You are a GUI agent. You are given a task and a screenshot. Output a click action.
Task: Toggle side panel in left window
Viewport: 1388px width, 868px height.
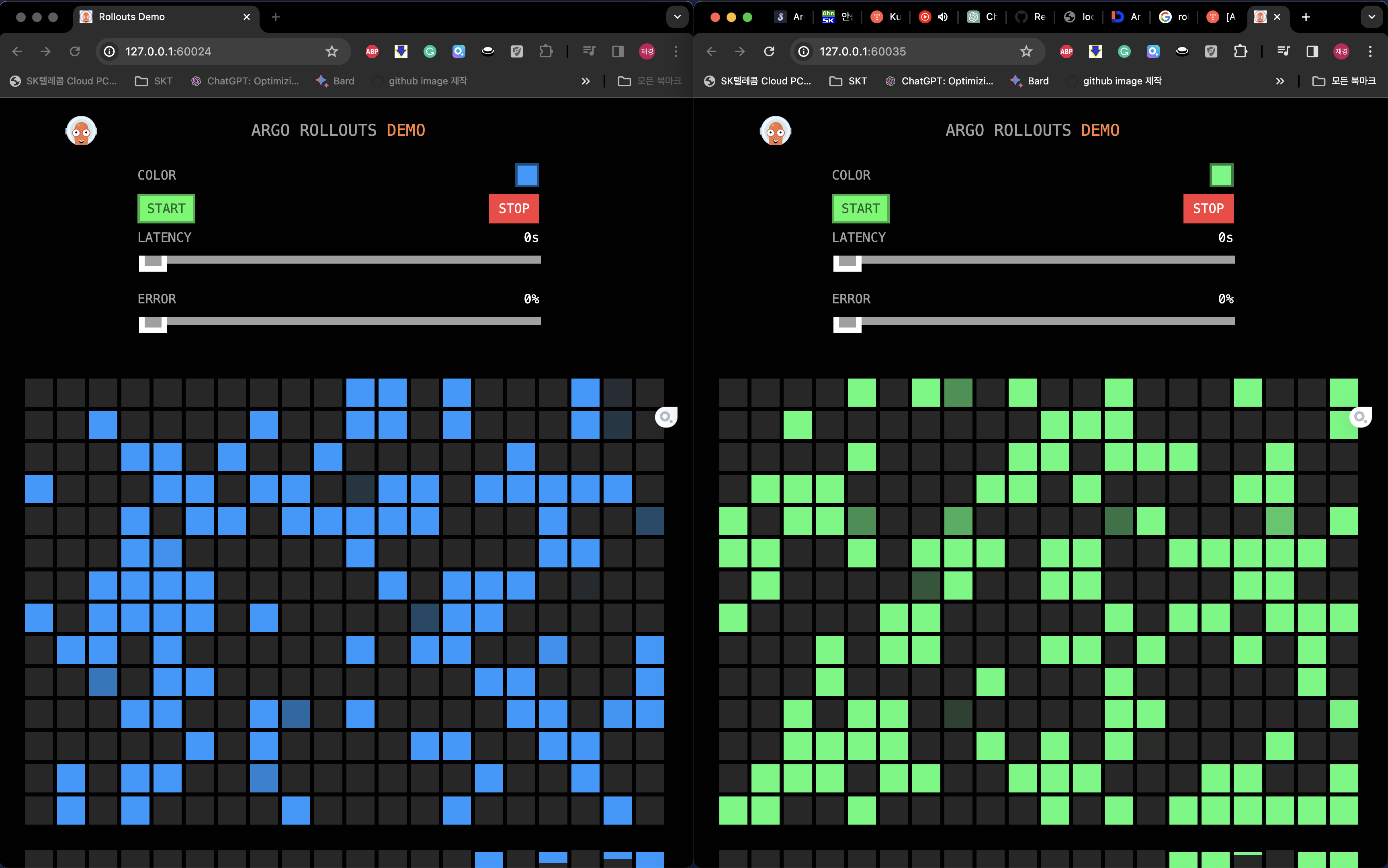(x=618, y=52)
